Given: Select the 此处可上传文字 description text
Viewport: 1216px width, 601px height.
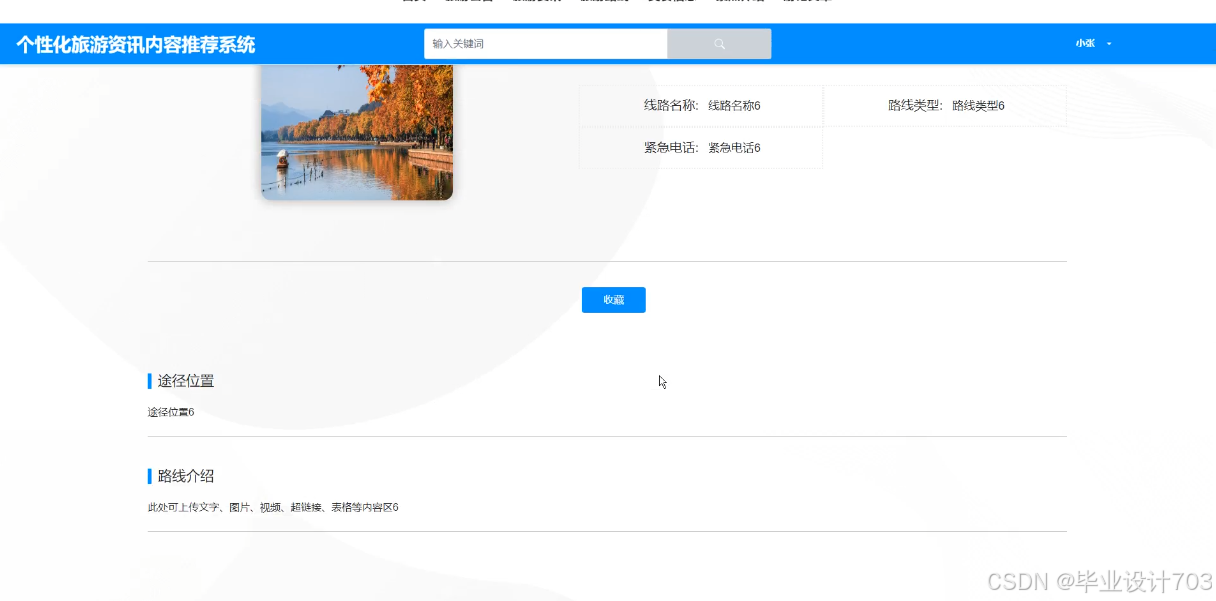Looking at the screenshot, I should (x=273, y=508).
